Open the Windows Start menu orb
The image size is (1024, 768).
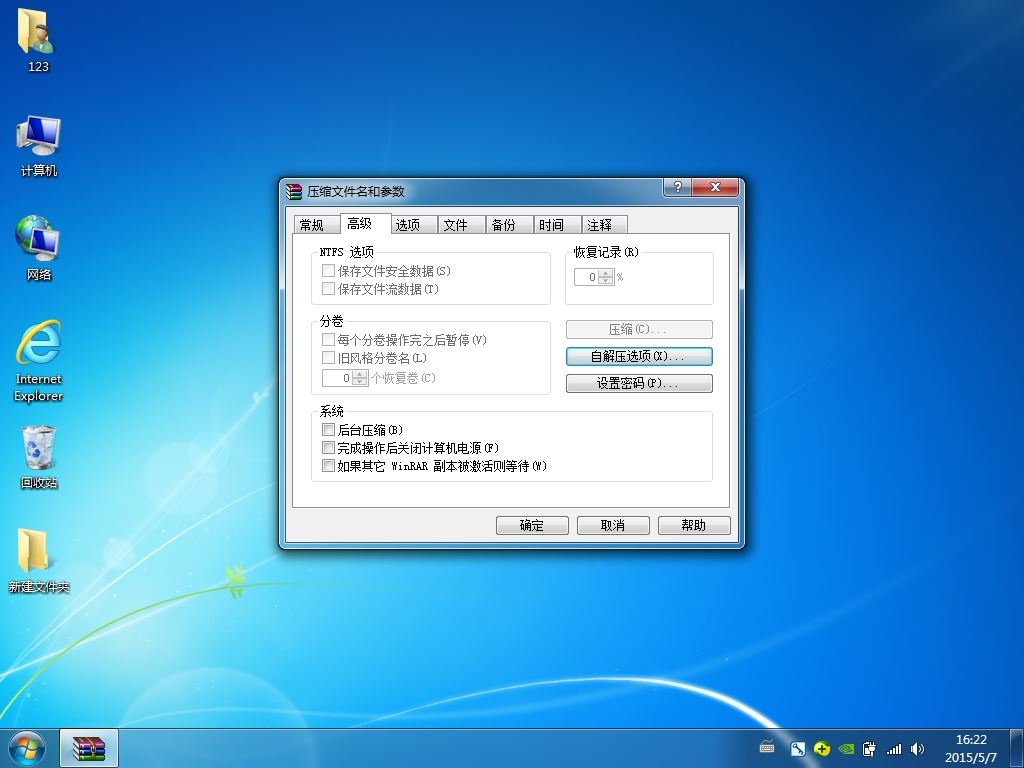pyautogui.click(x=27, y=748)
